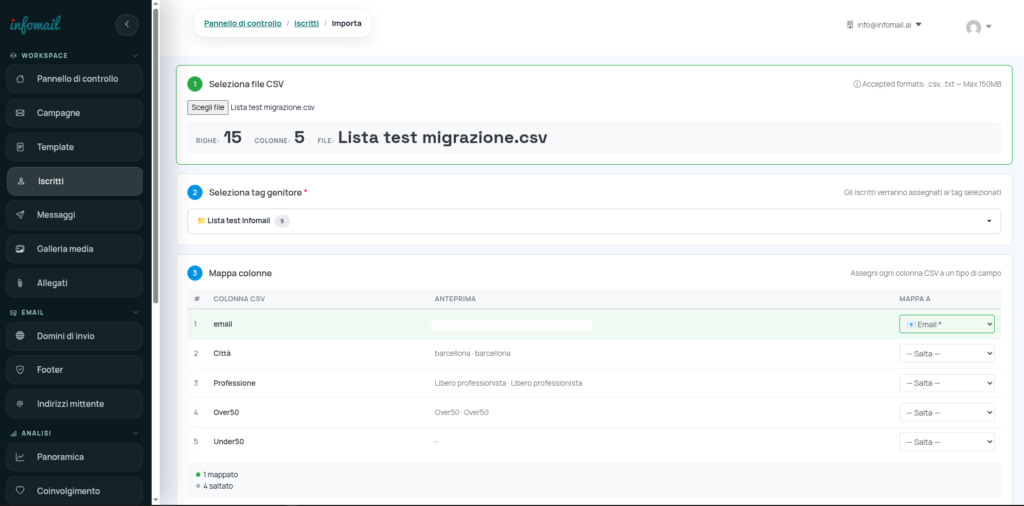Screen dimensions: 1024x506
Task: Click the Galleria media image icon
Action: pos(21,249)
